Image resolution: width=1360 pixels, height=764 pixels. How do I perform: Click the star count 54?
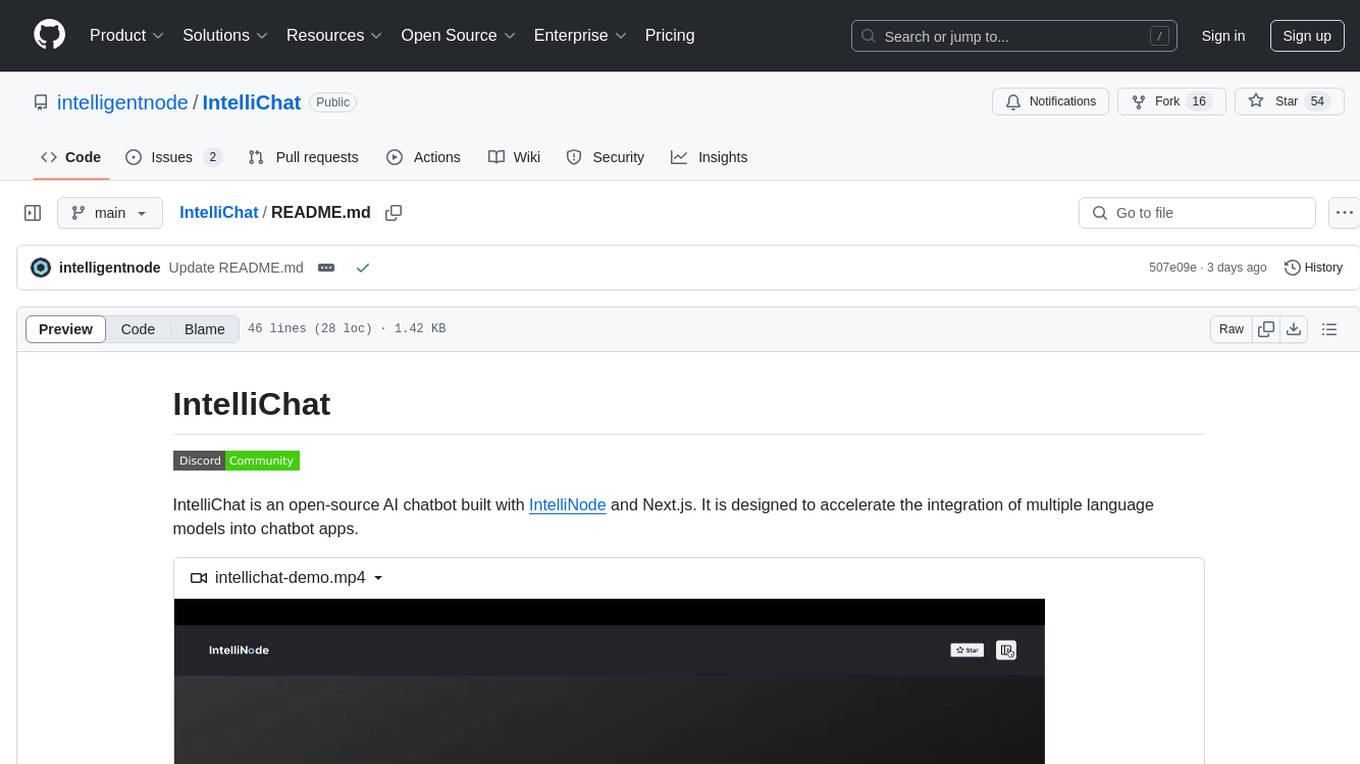(1318, 101)
